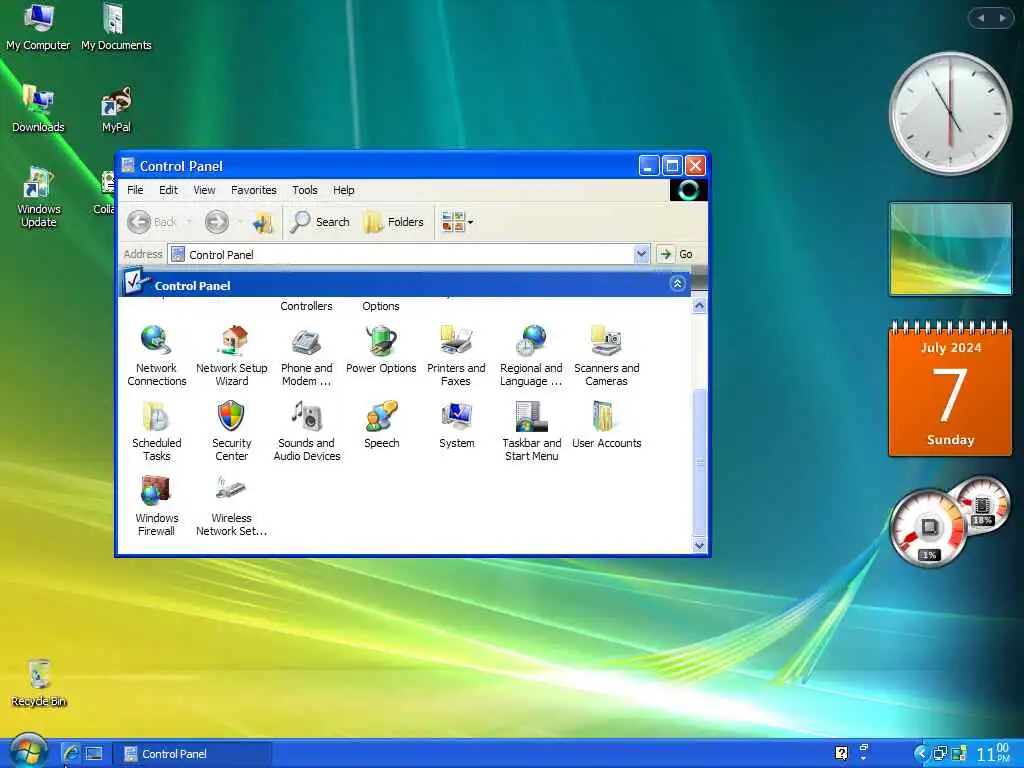The width and height of the screenshot is (1024, 768).
Task: Click the scrollbar down arrow
Action: click(699, 545)
